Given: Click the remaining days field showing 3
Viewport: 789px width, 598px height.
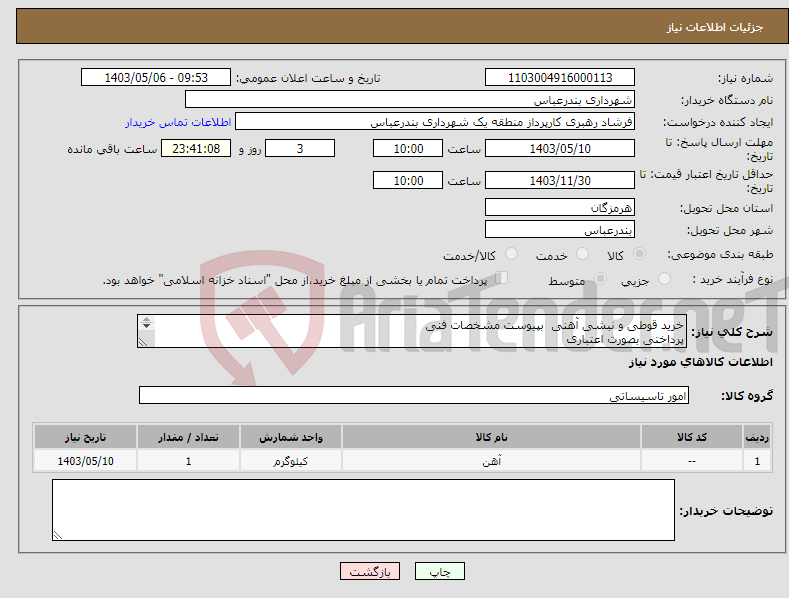Looking at the screenshot, I should tap(300, 148).
